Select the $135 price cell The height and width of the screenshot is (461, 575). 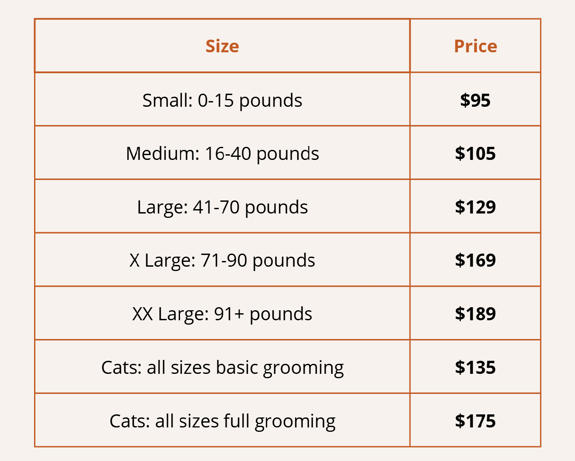click(476, 367)
